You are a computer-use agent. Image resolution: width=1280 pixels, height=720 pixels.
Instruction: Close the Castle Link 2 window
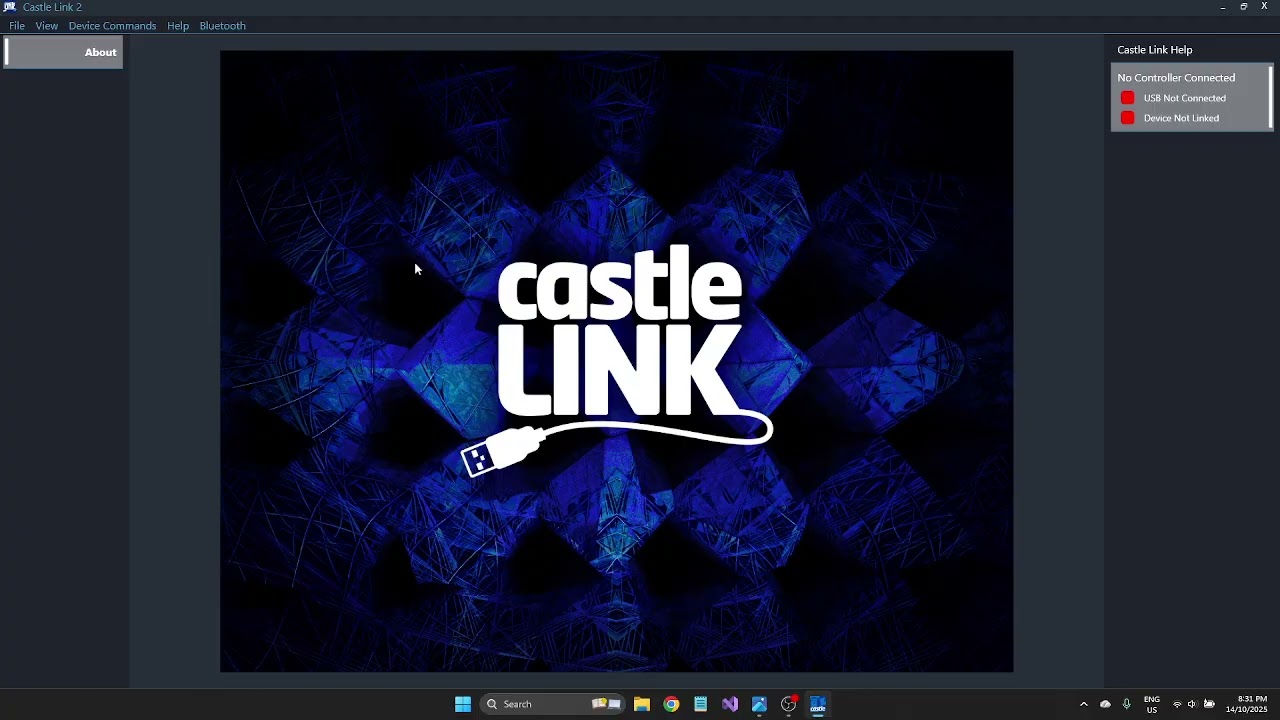point(1264,7)
